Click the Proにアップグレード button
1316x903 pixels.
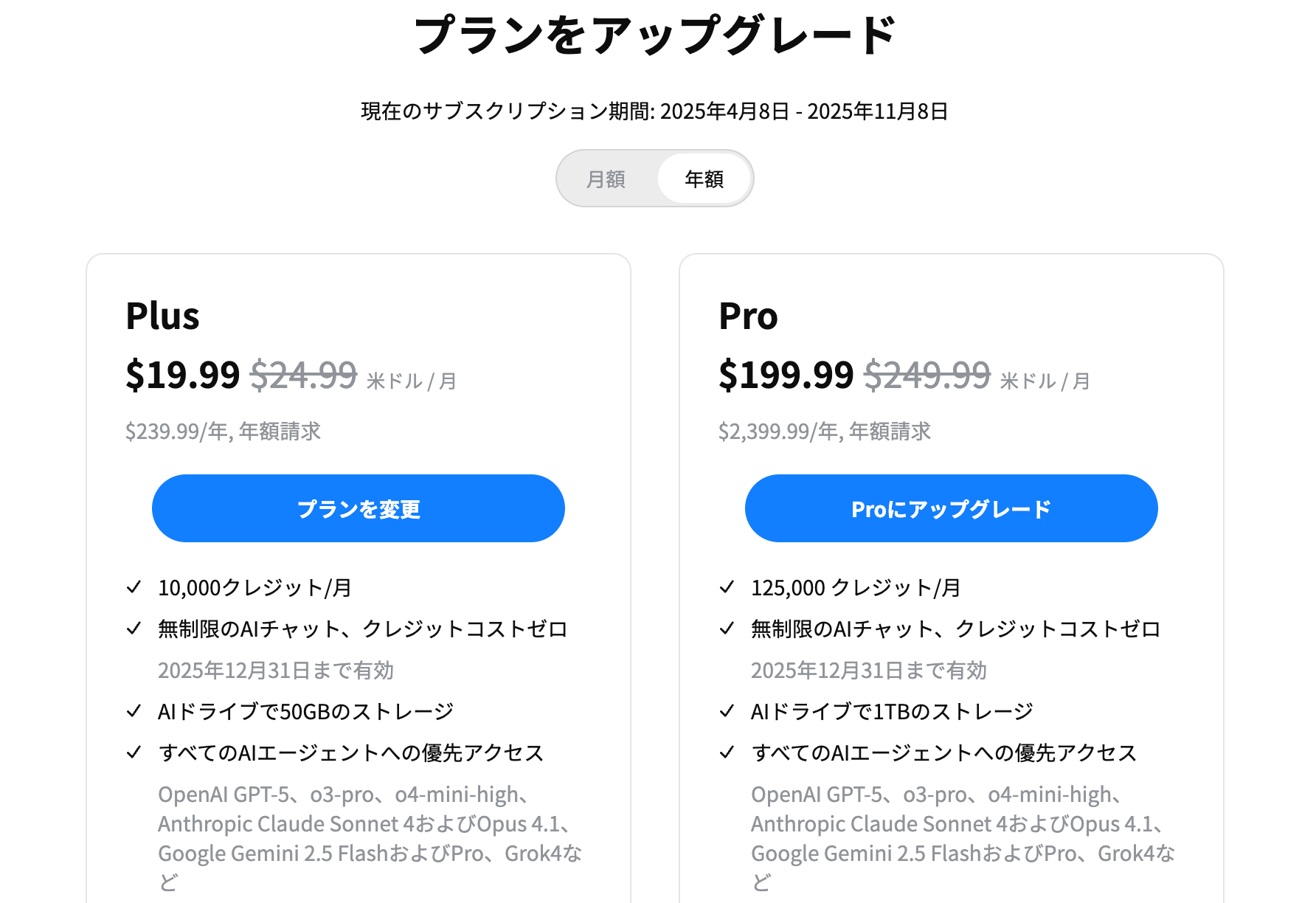[x=952, y=508]
